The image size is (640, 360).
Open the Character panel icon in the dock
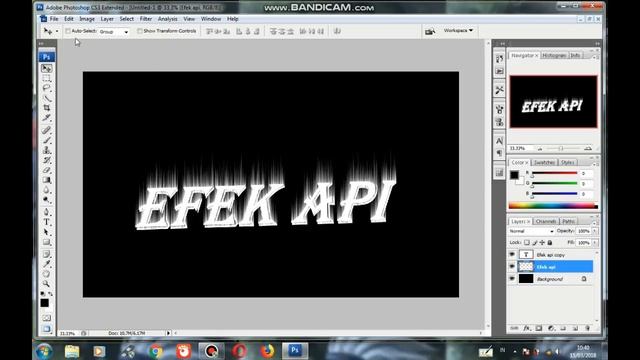coord(499,141)
